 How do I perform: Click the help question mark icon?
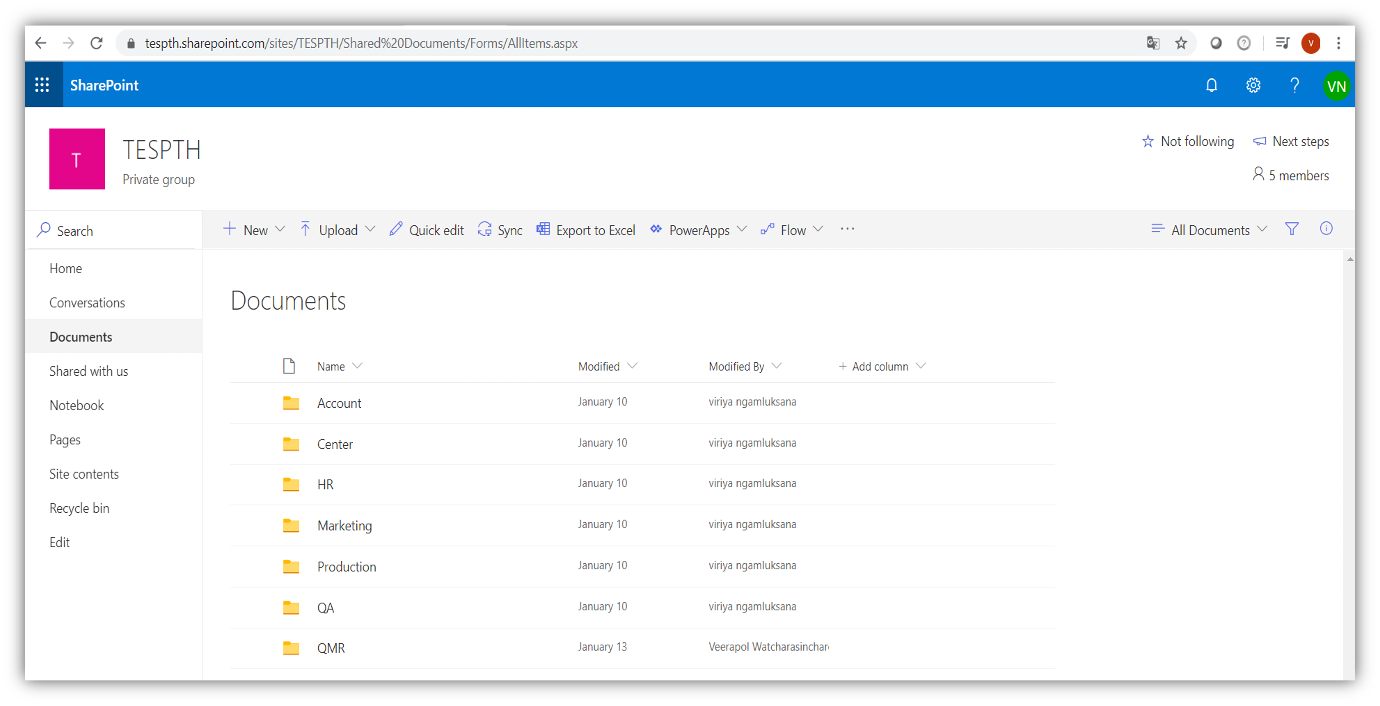[1294, 86]
